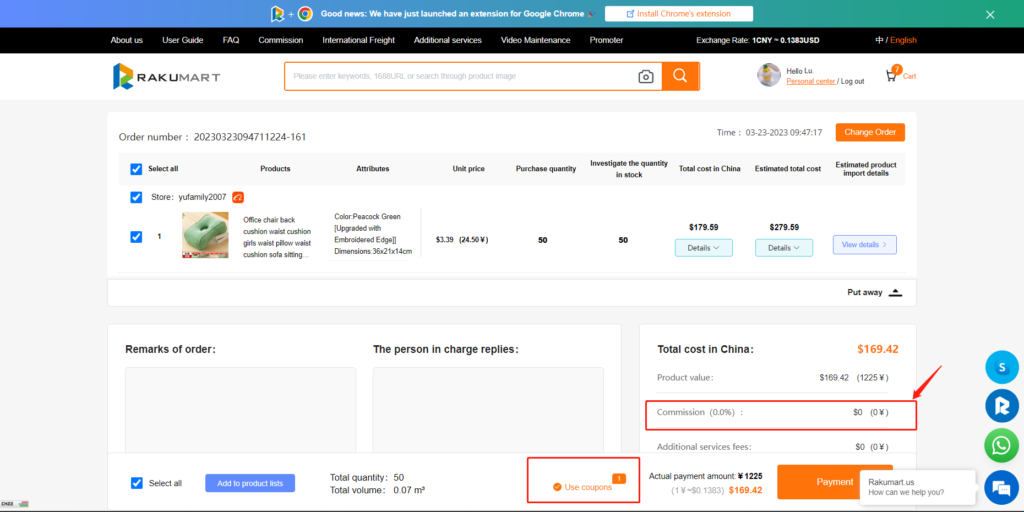Screen dimensions: 1024x512
Task: Switch language to English
Action: pos(903,40)
